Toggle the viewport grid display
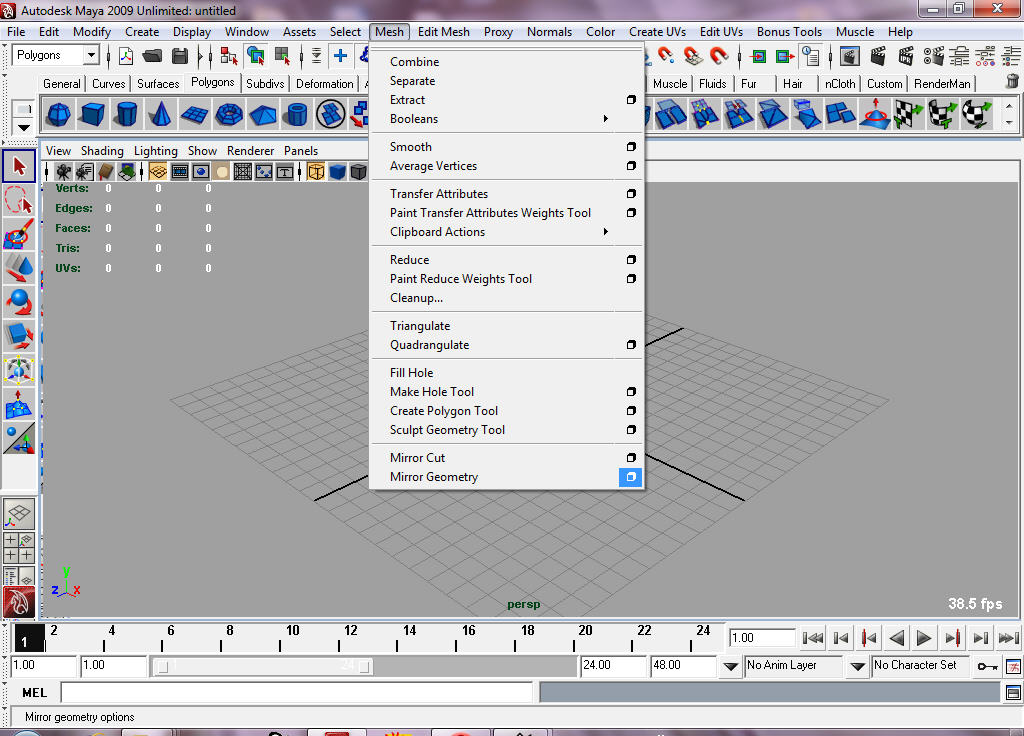 (x=158, y=172)
